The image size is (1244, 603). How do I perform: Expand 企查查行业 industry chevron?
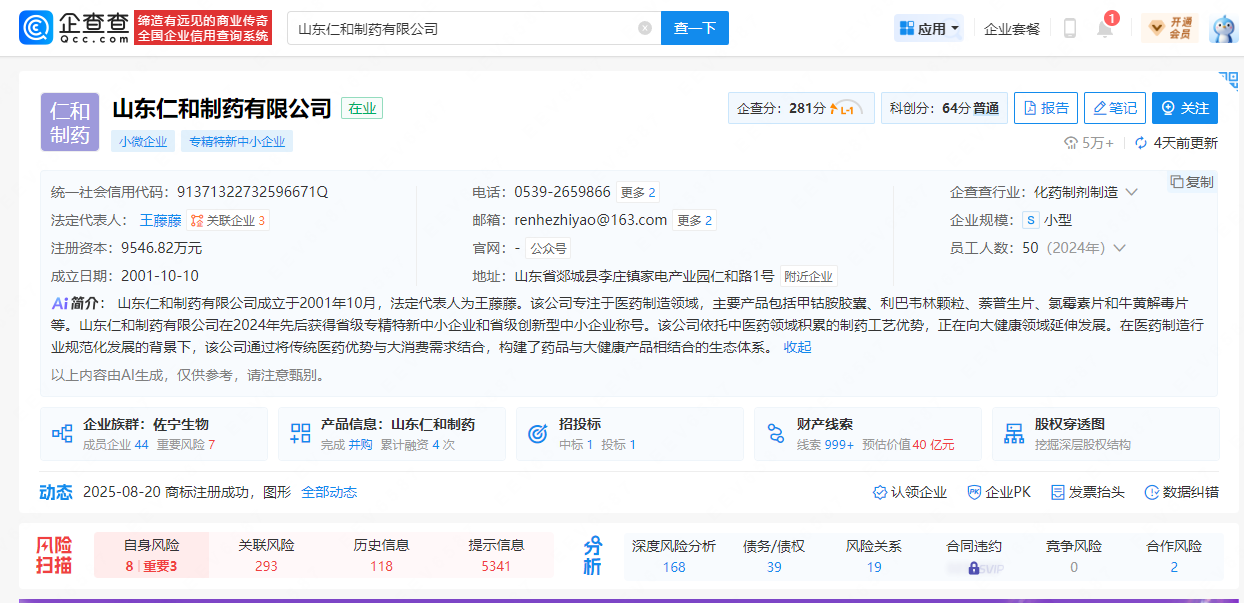(x=1131, y=192)
